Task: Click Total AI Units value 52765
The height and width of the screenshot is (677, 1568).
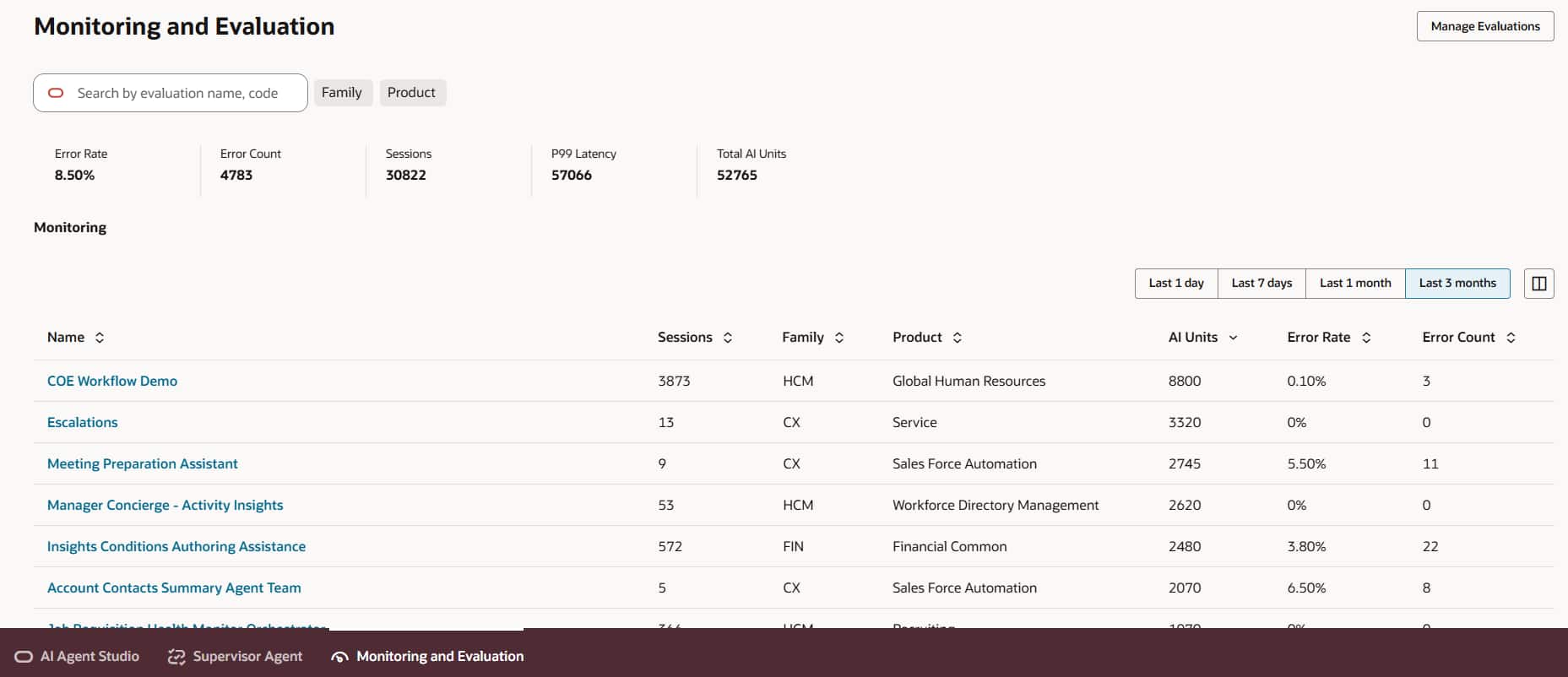Action: [737, 176]
